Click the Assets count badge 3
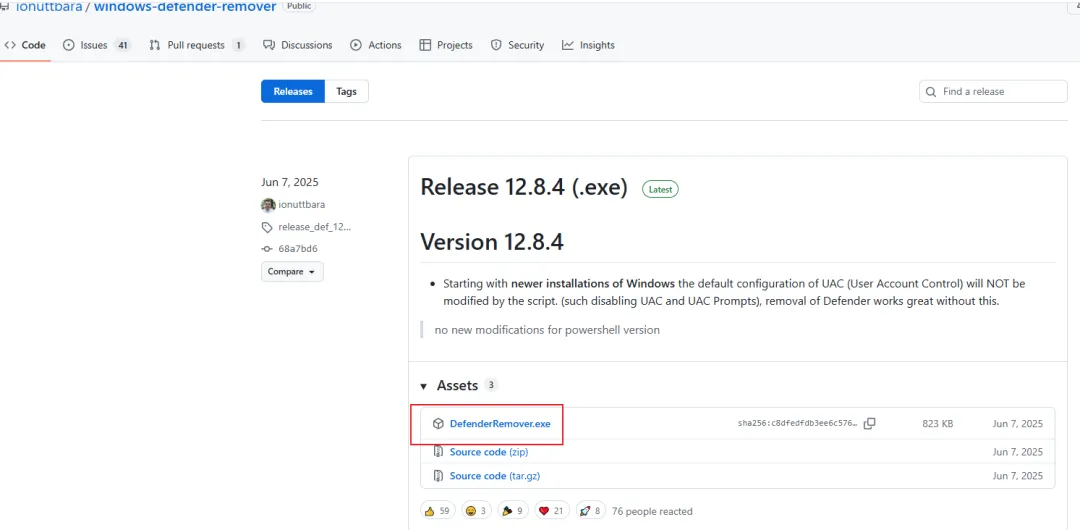This screenshot has width=1080, height=530. (490, 385)
